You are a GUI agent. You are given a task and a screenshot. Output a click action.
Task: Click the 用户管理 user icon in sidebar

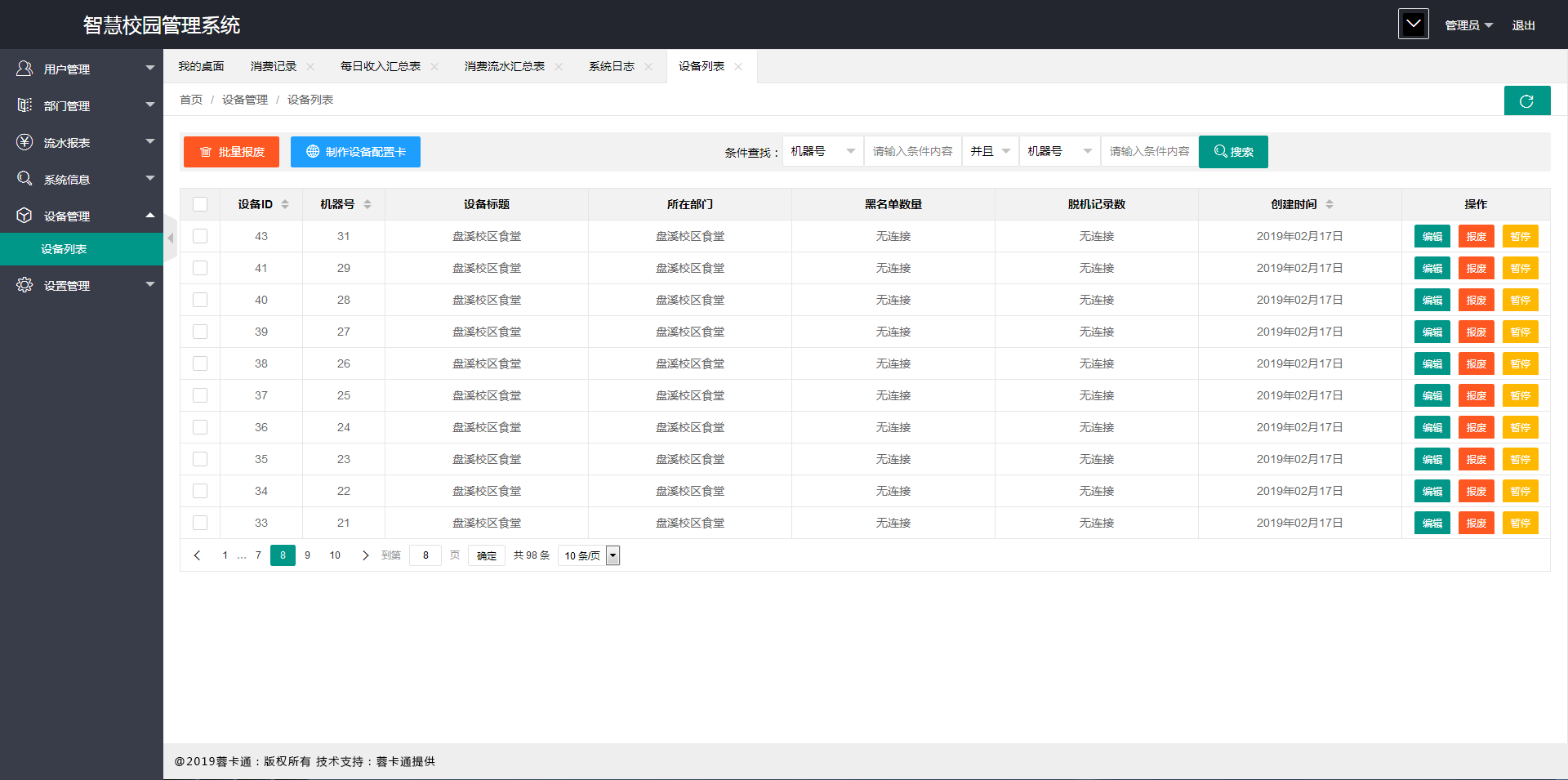tap(24, 69)
